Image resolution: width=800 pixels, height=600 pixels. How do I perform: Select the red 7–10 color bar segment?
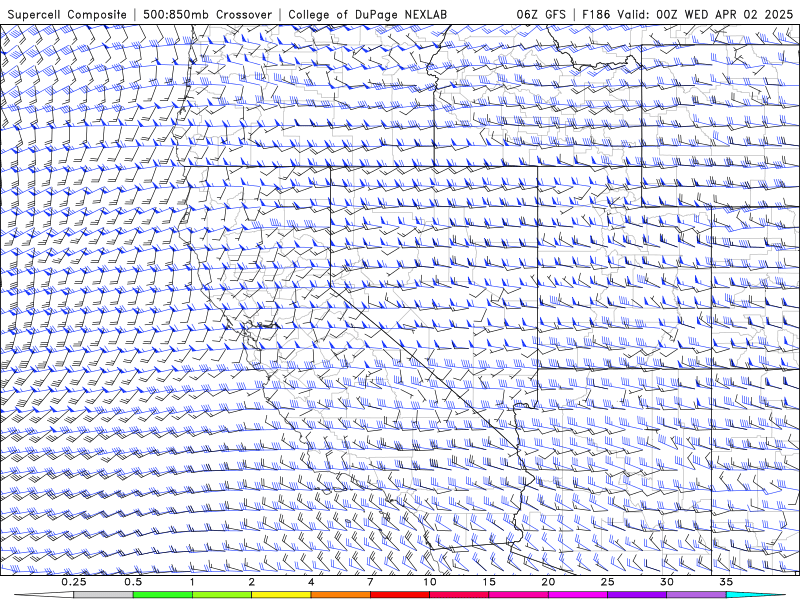[399, 595]
